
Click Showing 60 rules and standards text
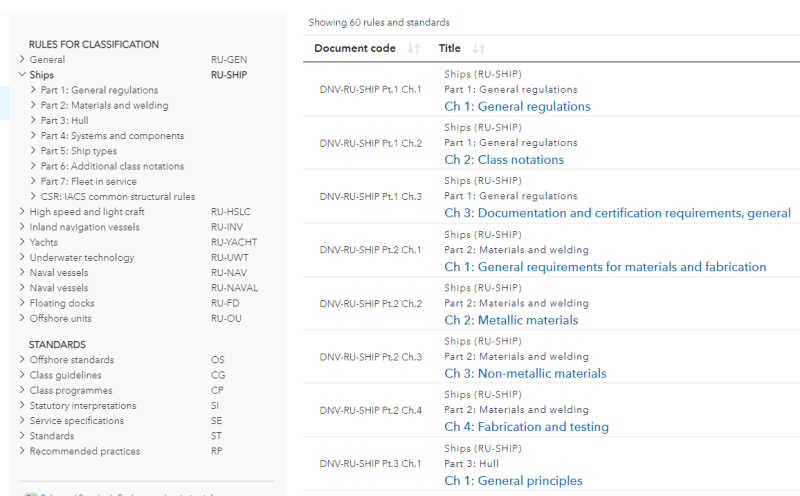pos(379,22)
